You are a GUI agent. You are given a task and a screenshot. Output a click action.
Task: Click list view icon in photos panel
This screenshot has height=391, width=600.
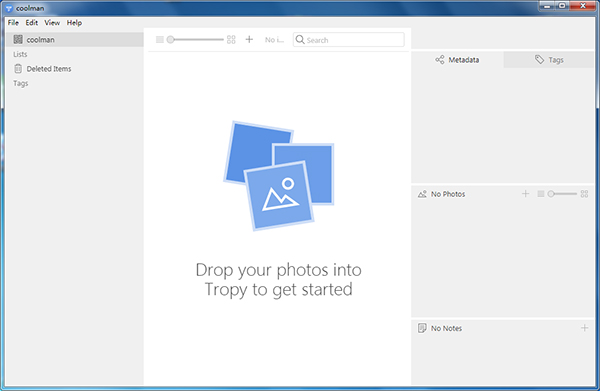(x=541, y=194)
